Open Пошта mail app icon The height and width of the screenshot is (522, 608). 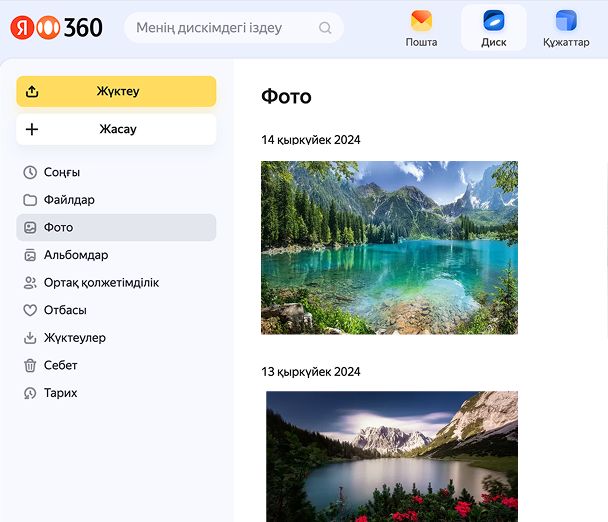pyautogui.click(x=421, y=21)
